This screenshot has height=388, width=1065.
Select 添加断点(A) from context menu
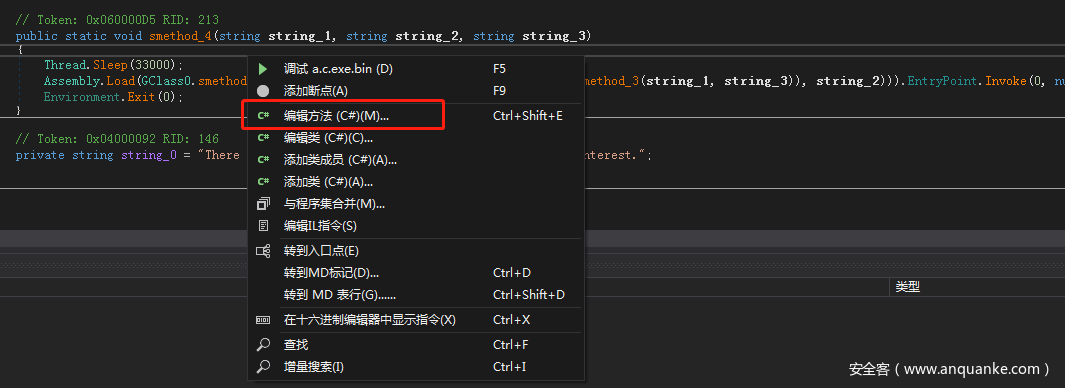click(x=416, y=90)
